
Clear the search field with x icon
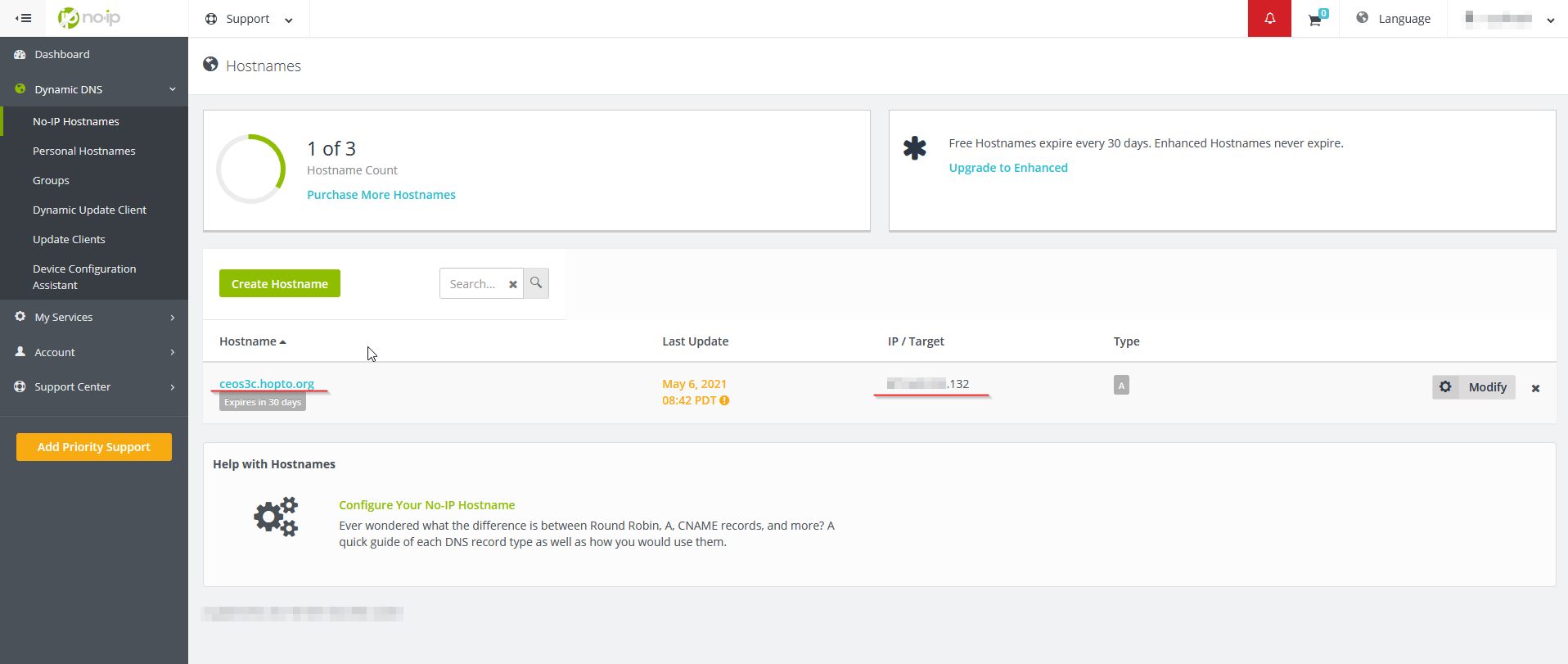coord(513,284)
